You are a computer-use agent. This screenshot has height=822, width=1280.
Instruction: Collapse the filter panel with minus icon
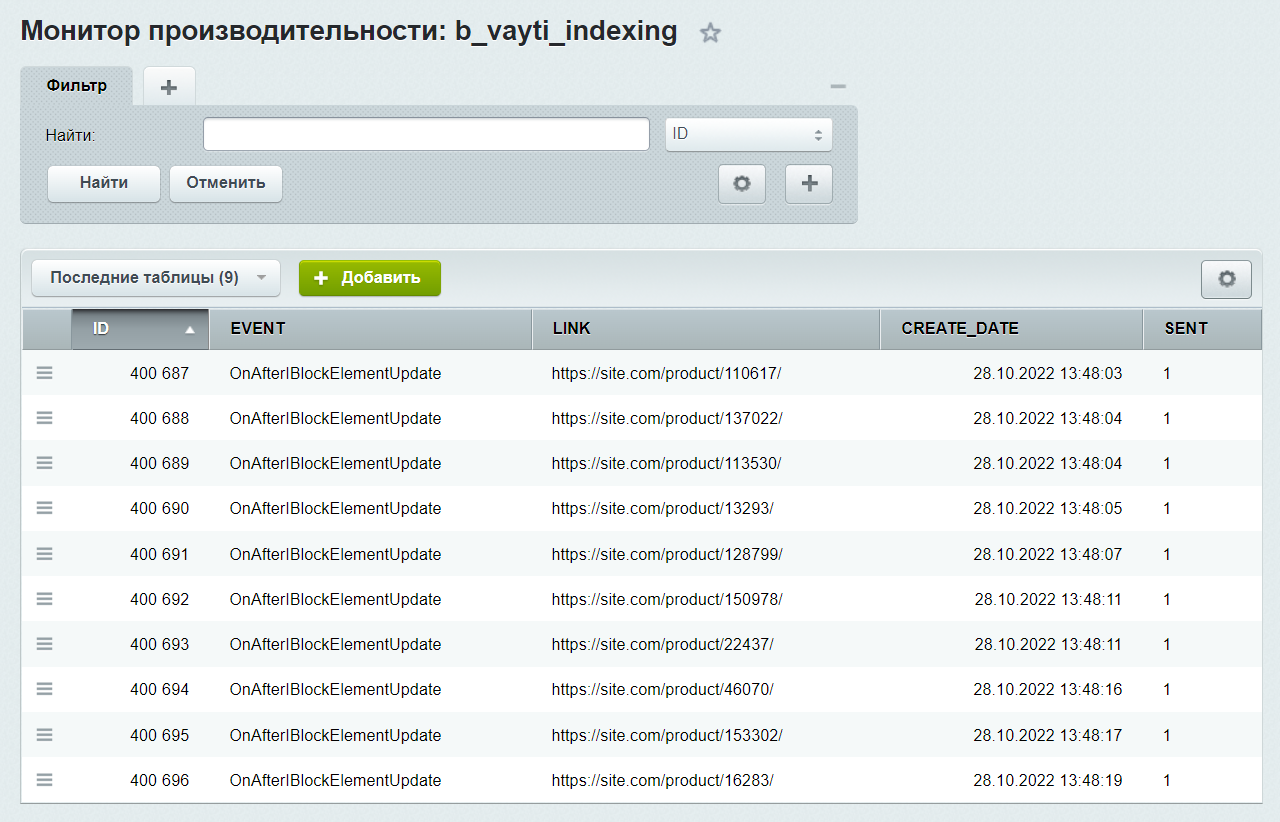[838, 87]
